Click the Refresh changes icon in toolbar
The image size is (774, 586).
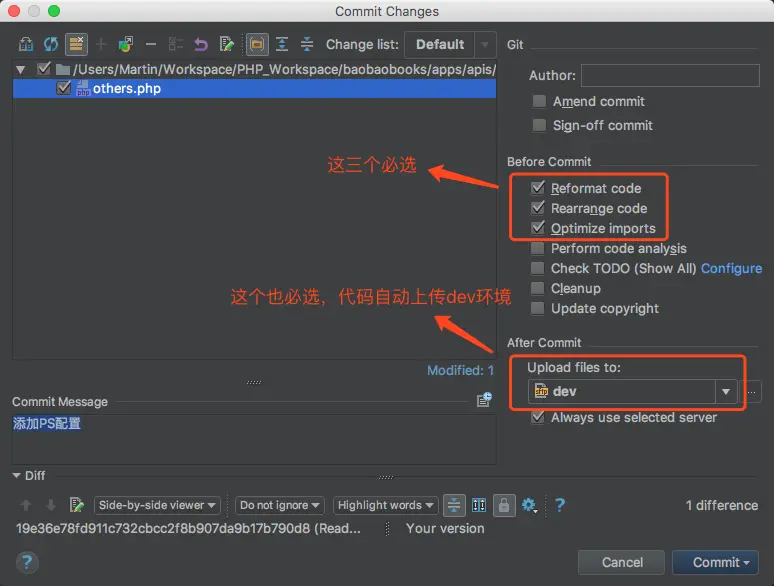tap(51, 44)
